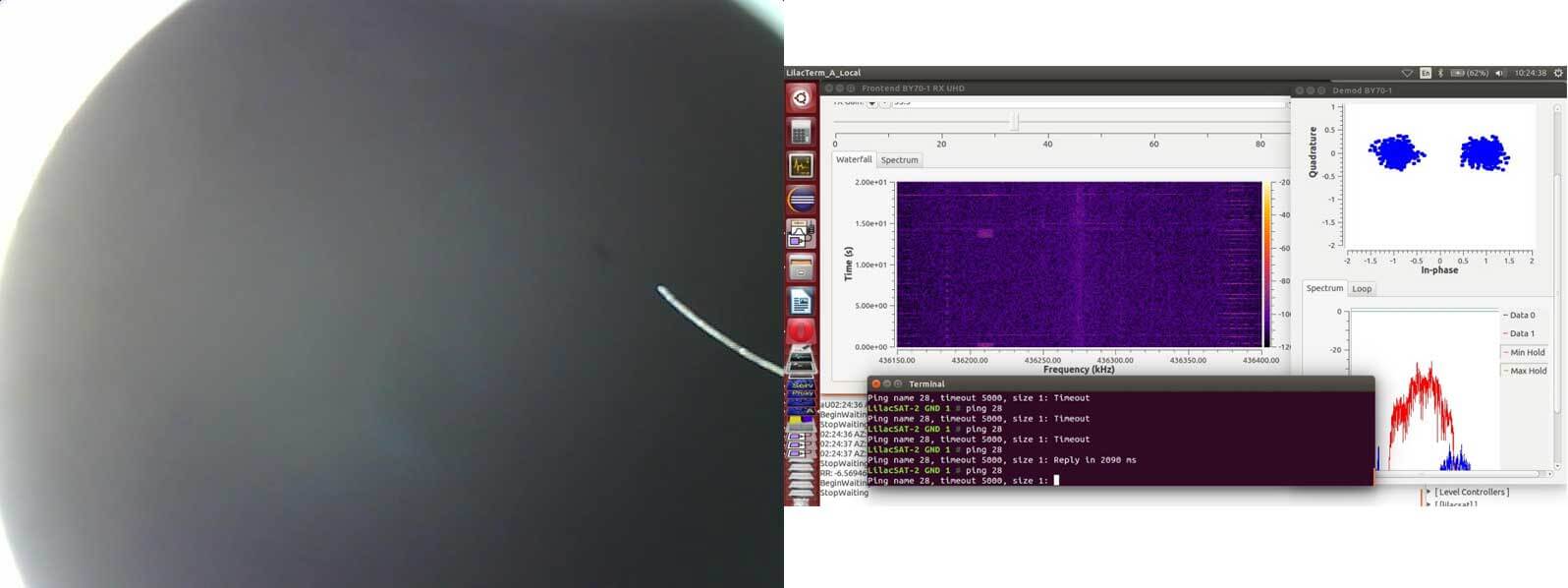Click the 'Reply in 2090 ms' ping result line

coord(1002,459)
